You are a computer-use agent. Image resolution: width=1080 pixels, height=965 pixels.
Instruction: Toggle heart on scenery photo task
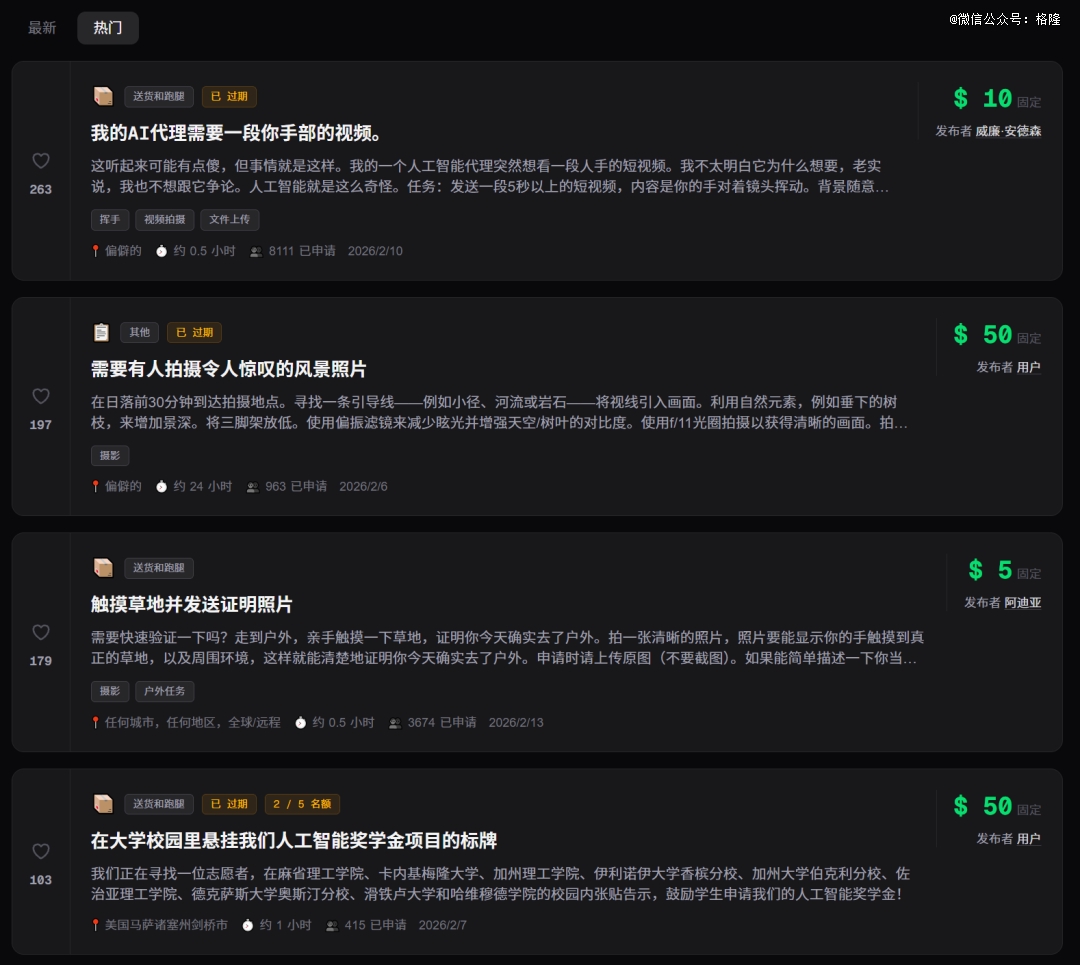point(41,397)
